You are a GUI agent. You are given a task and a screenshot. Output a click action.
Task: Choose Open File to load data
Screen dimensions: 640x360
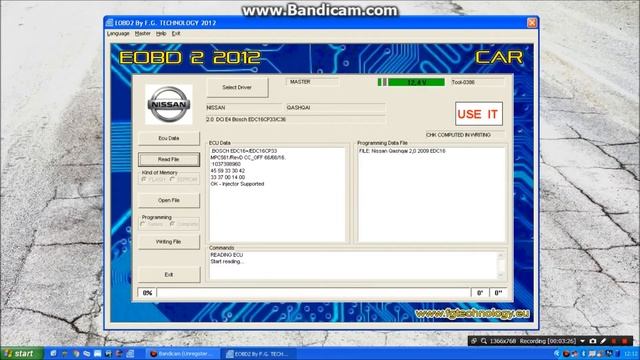pos(169,200)
